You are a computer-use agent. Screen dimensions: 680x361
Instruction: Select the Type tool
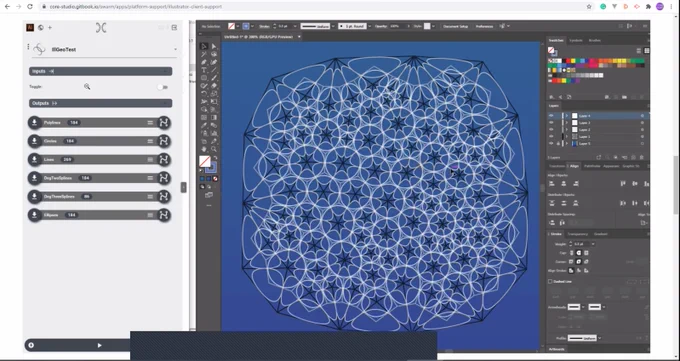(204, 70)
